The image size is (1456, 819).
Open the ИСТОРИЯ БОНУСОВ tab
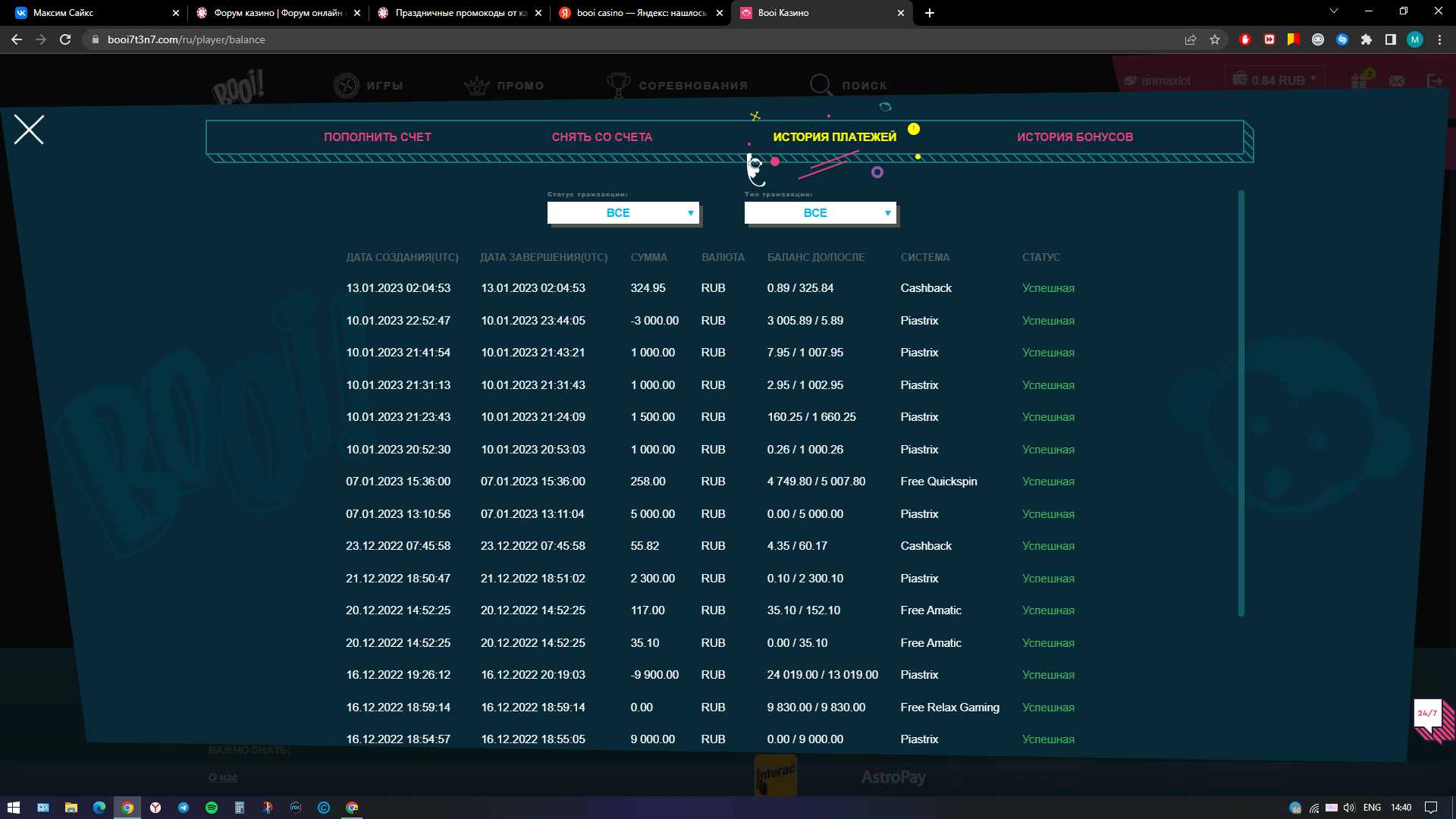tap(1075, 137)
